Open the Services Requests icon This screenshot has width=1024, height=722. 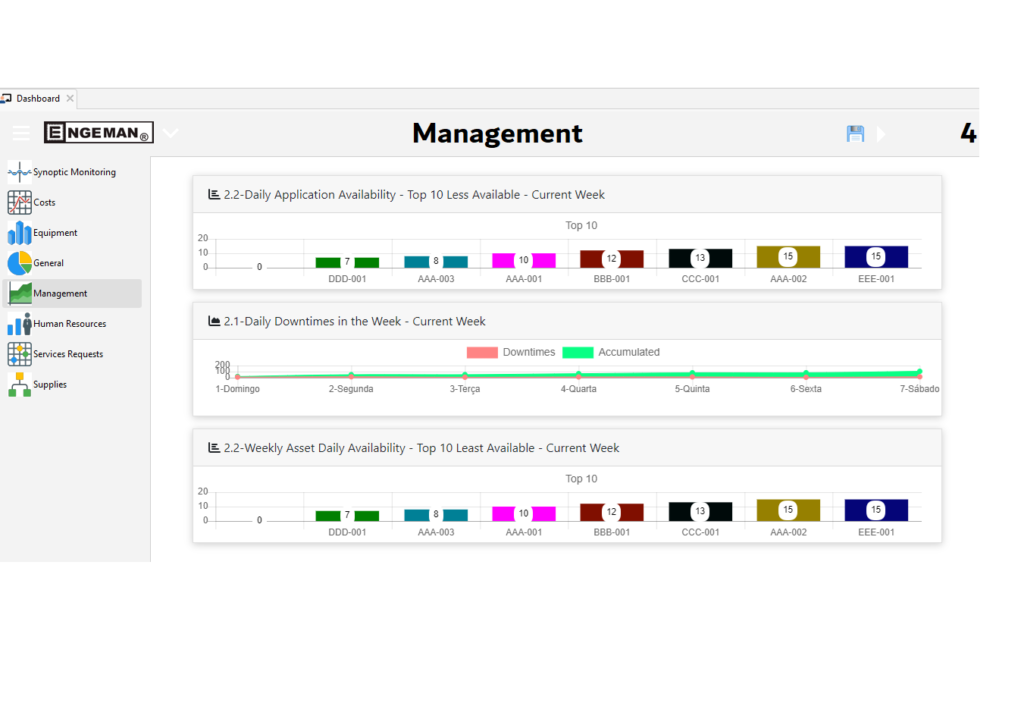(x=18, y=353)
